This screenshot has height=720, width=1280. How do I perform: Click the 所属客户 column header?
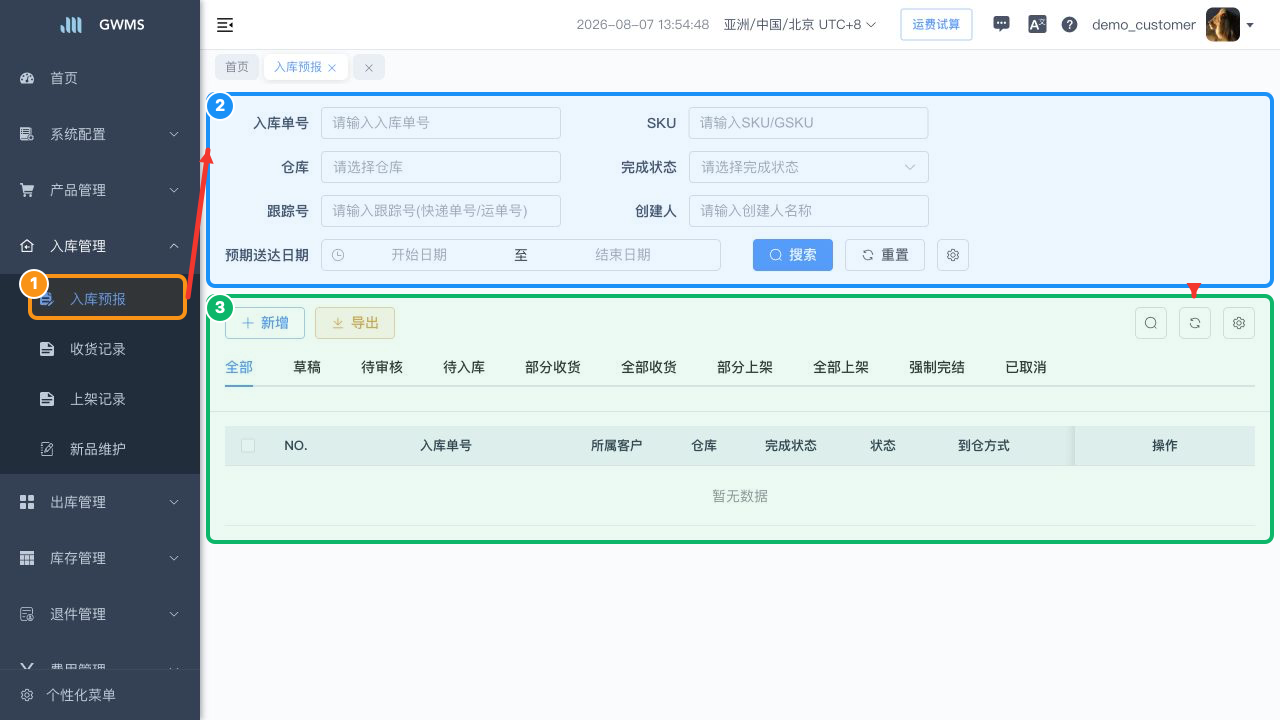point(617,446)
